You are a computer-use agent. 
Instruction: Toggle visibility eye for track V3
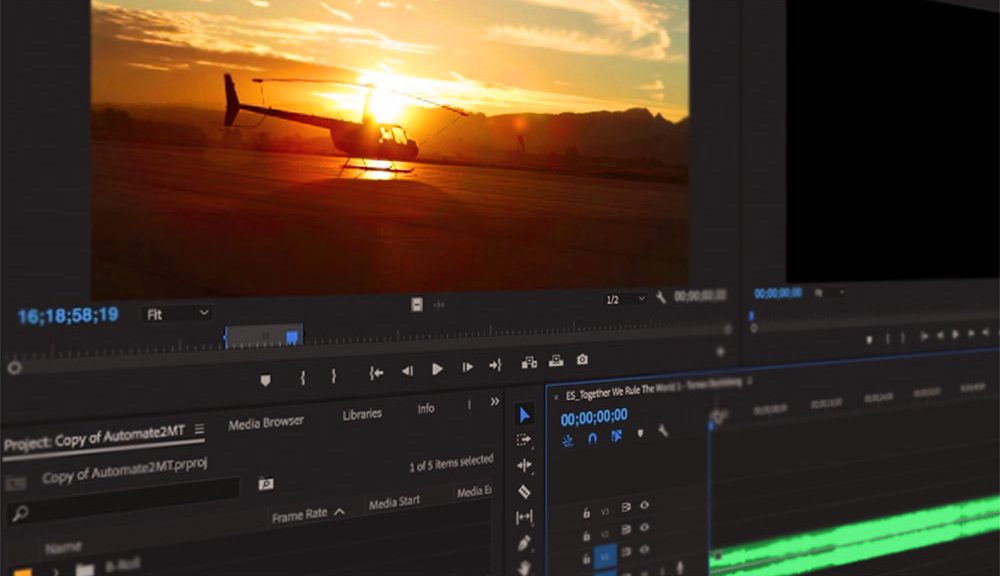pyautogui.click(x=645, y=506)
